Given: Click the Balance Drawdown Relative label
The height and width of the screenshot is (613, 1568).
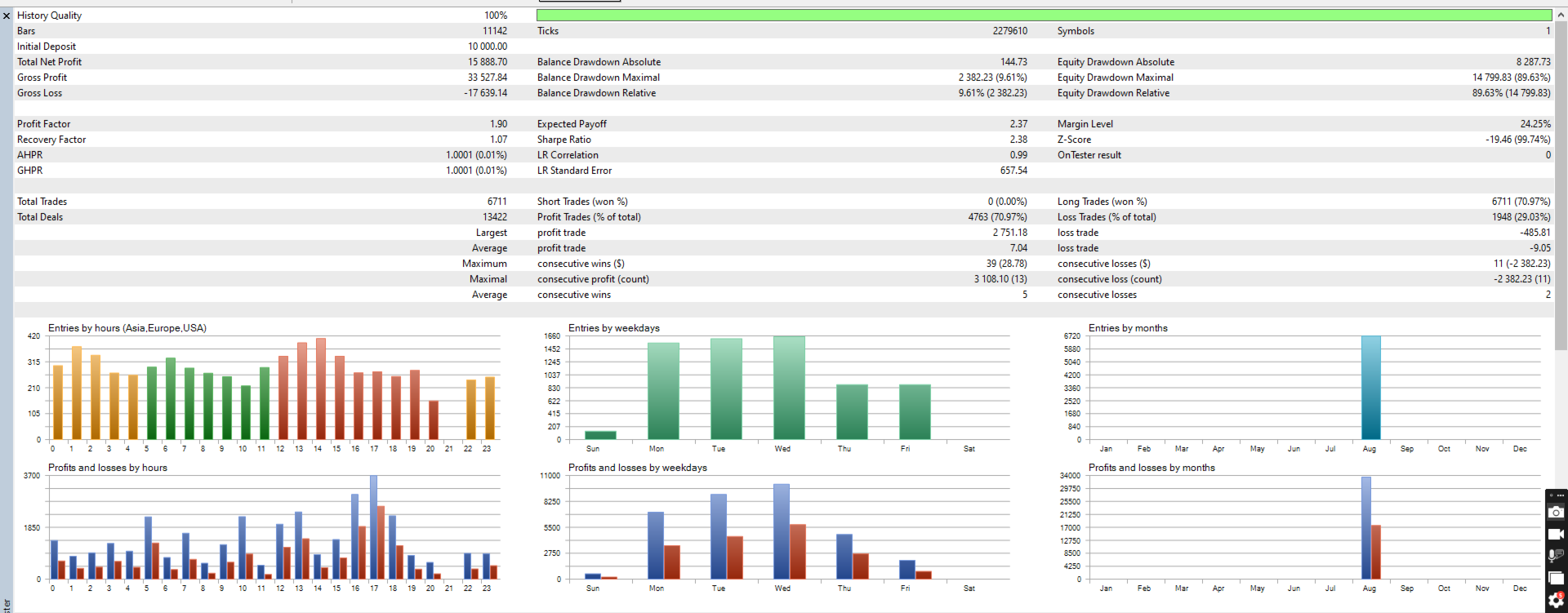Looking at the screenshot, I should (x=596, y=93).
